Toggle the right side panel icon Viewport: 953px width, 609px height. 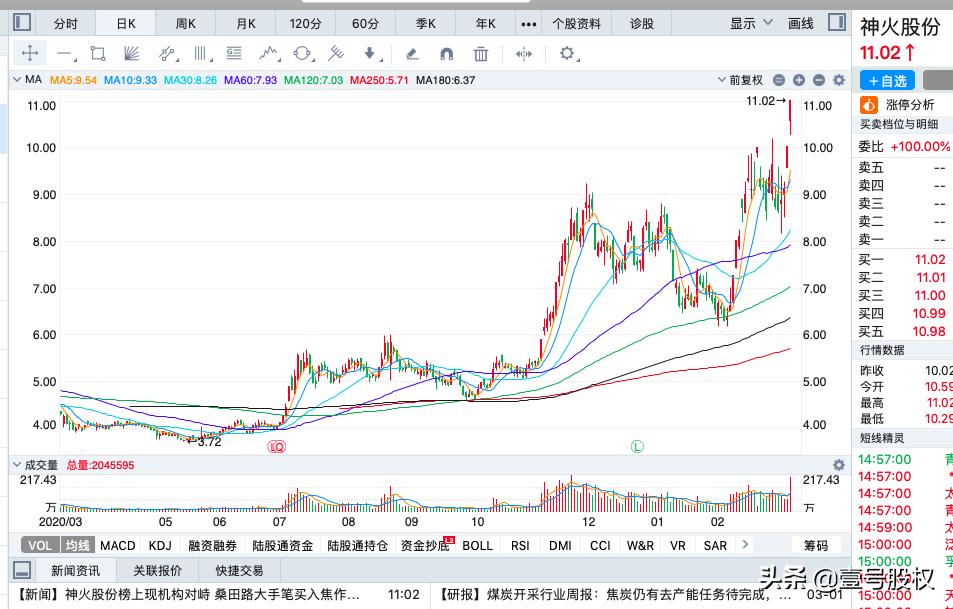(836, 22)
